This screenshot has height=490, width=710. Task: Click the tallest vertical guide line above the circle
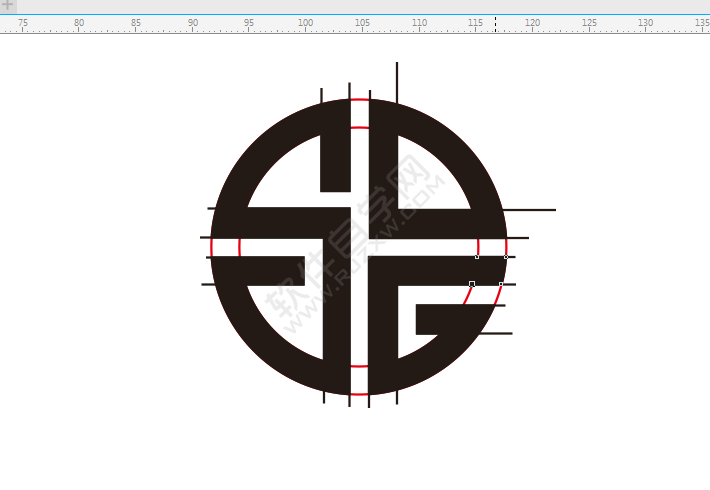tap(397, 78)
